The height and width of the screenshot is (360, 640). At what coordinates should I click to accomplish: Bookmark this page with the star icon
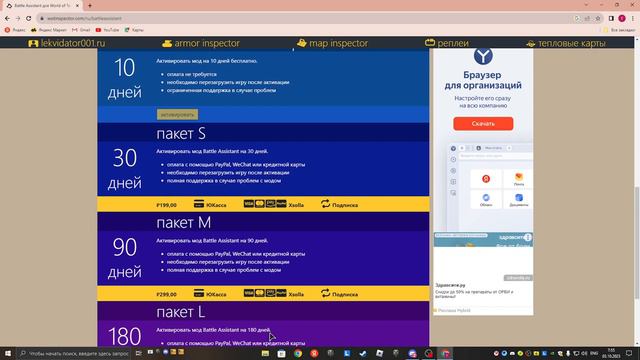598,18
